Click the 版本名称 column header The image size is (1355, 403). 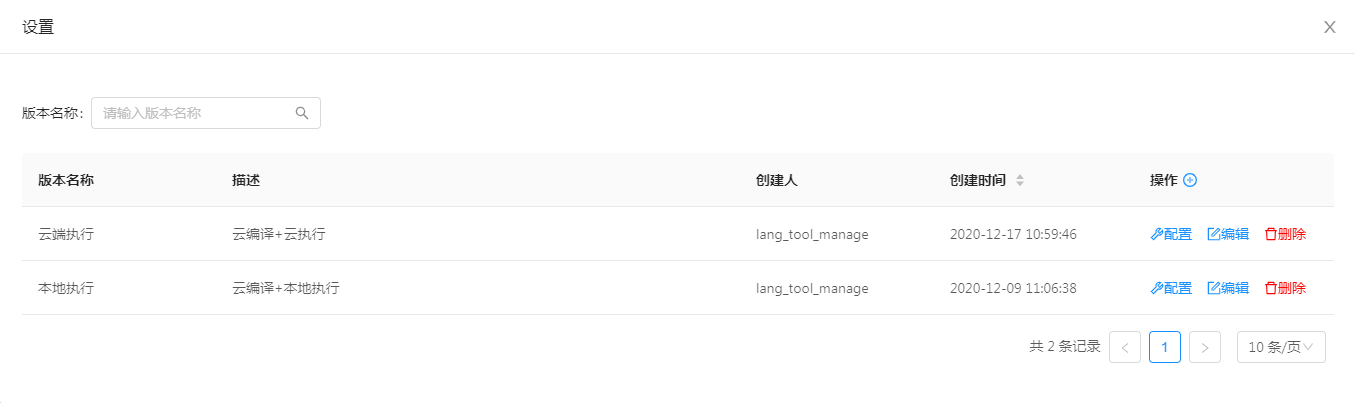(x=66, y=180)
